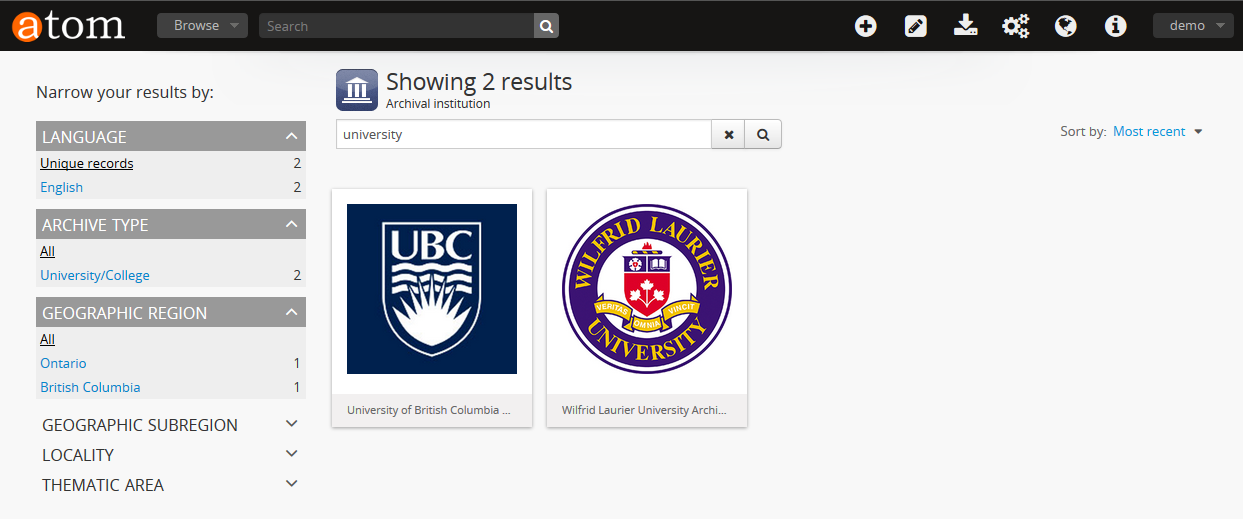Open the Admin gears icon menu

tap(1016, 26)
